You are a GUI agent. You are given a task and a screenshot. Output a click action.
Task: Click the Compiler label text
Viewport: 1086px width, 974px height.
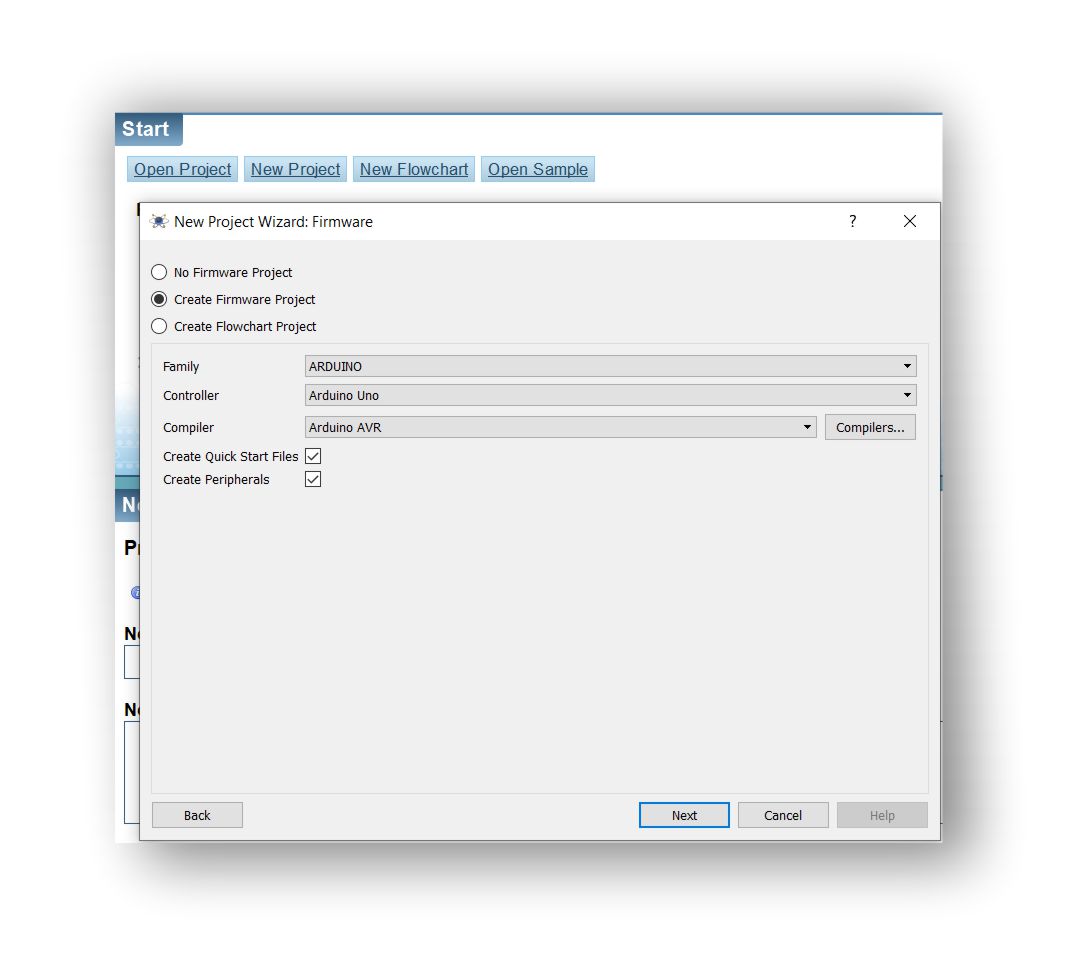188,427
